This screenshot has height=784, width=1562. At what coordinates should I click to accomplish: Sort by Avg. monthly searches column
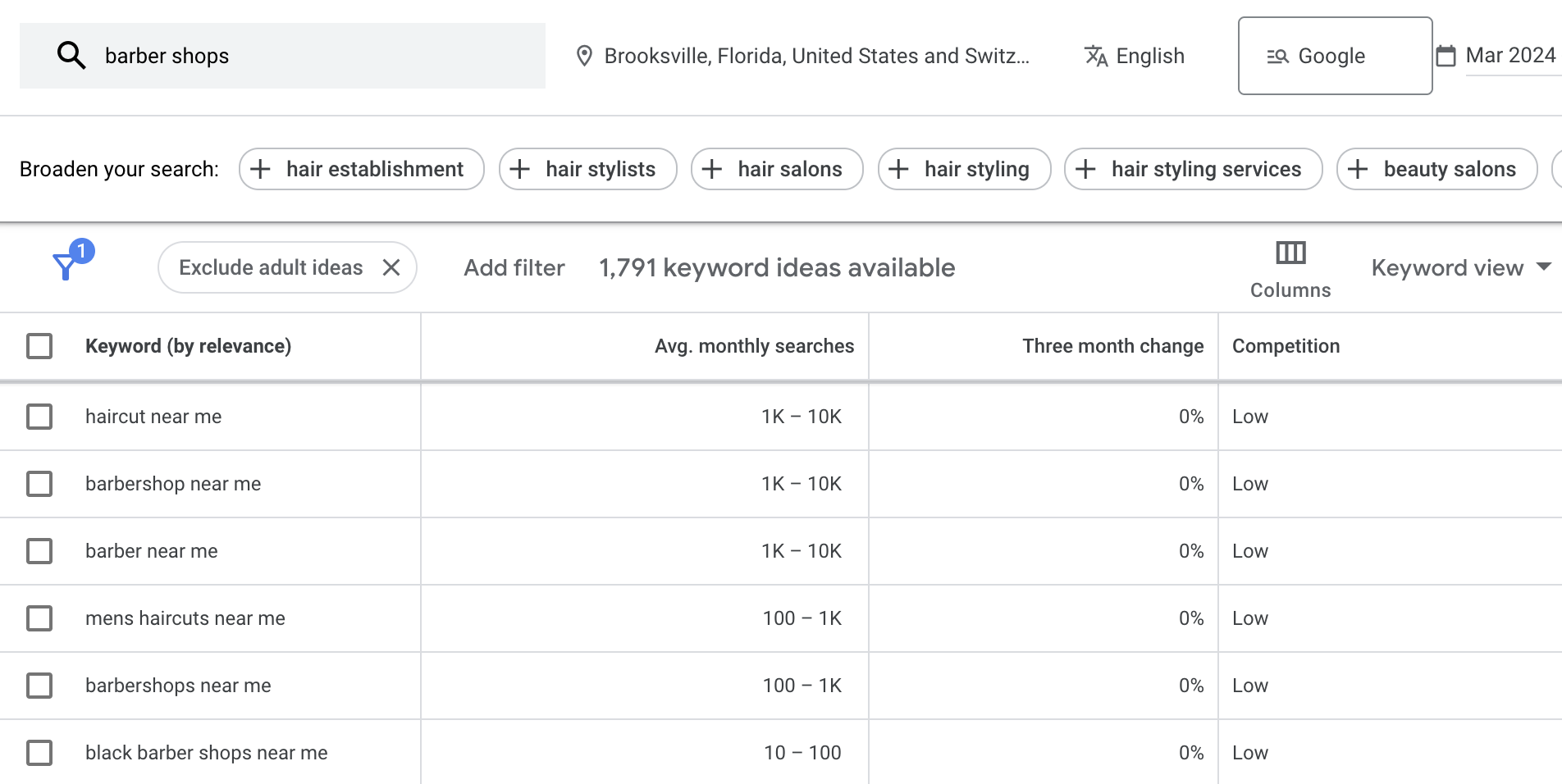point(753,346)
